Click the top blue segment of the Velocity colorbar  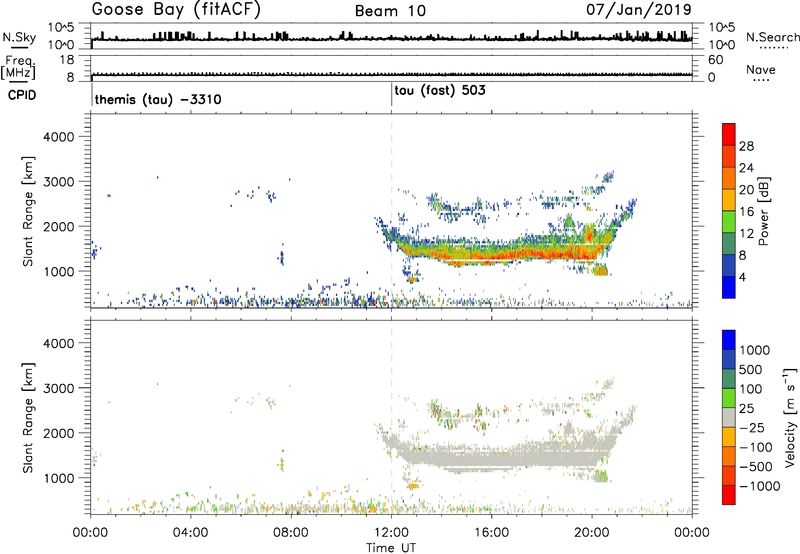[x=729, y=341]
